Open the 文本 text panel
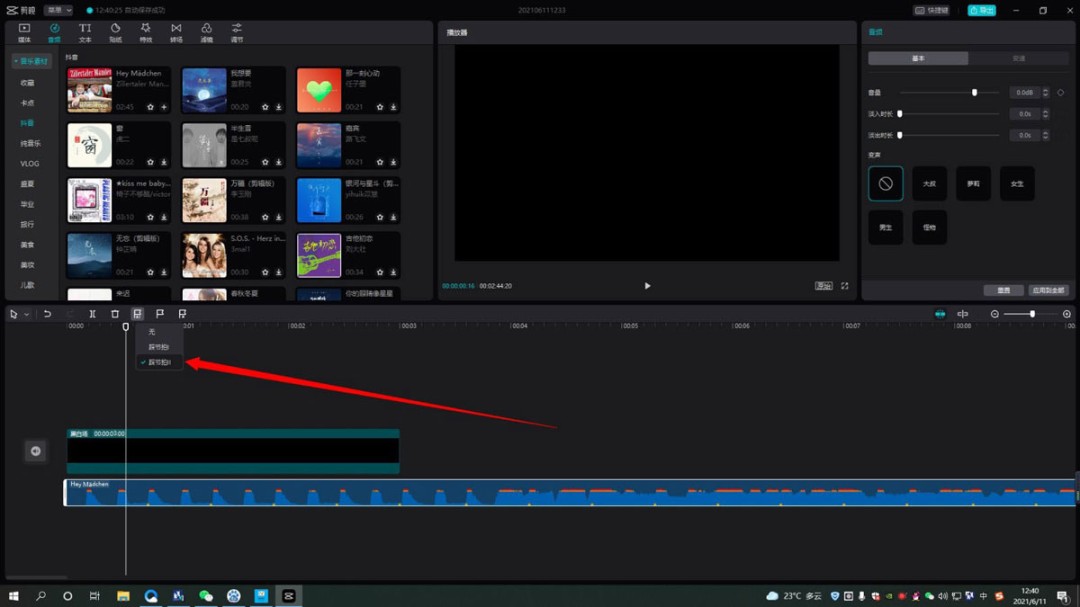1080x607 pixels. click(x=85, y=32)
